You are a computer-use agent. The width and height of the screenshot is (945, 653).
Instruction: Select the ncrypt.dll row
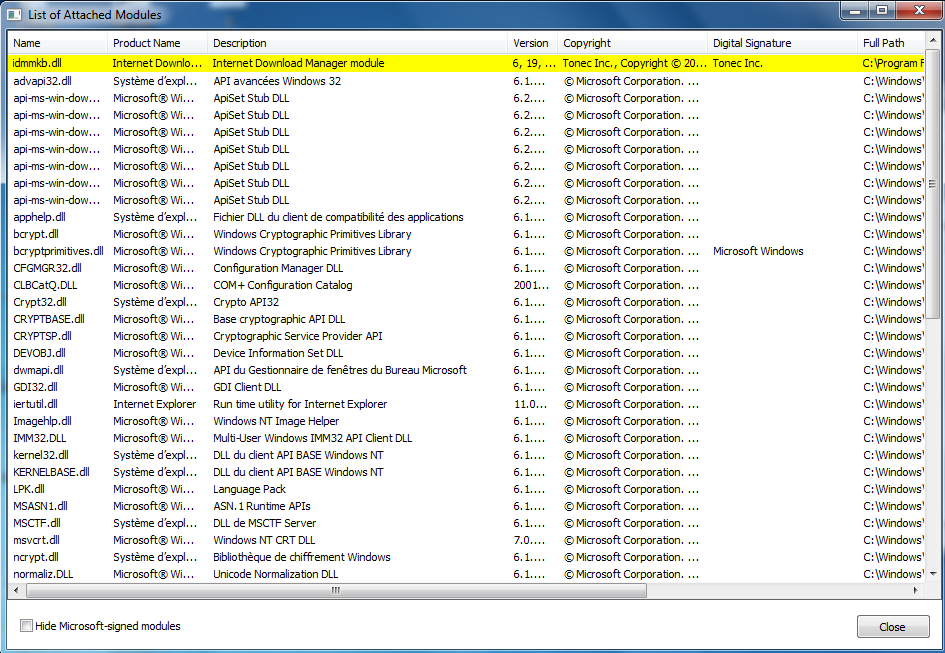coord(466,557)
